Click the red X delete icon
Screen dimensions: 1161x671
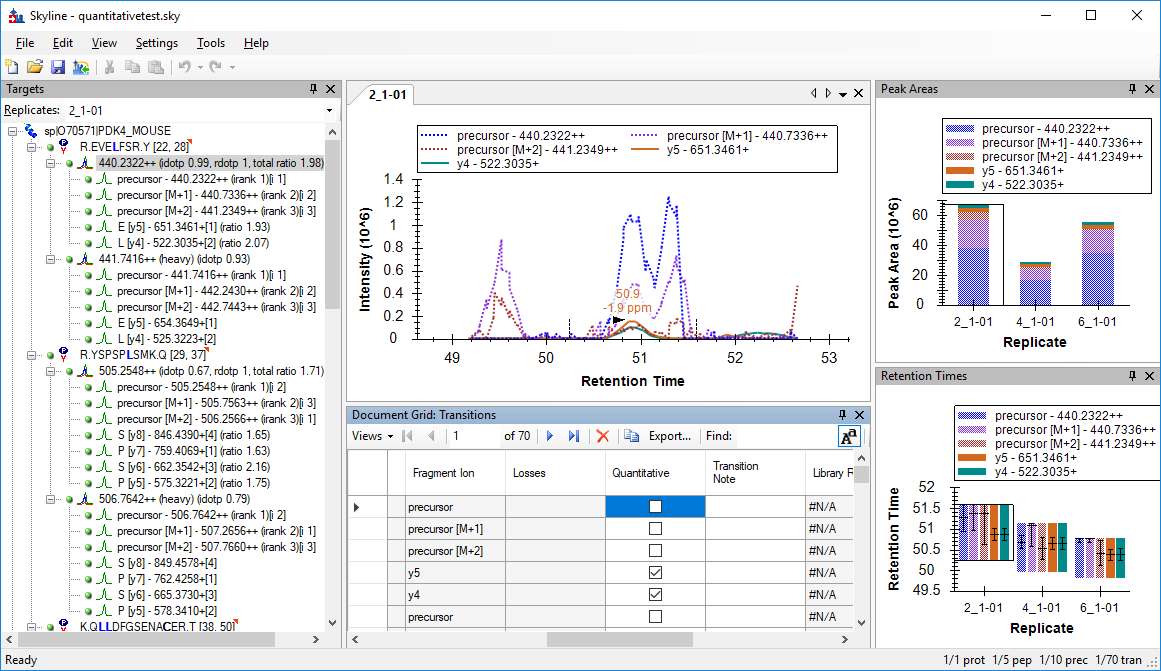pyautogui.click(x=602, y=436)
